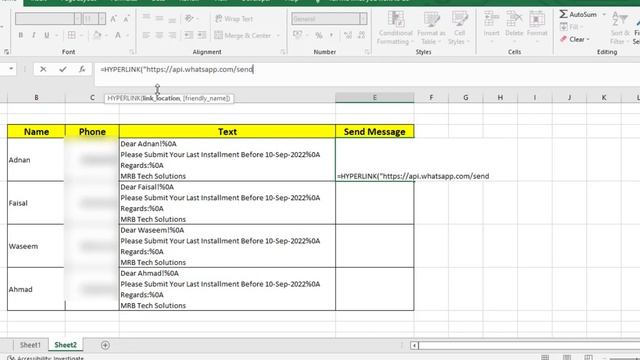Open the Name Box dropdown arrow
Image resolution: width=640 pixels, height=360 pixels.
[11, 69]
